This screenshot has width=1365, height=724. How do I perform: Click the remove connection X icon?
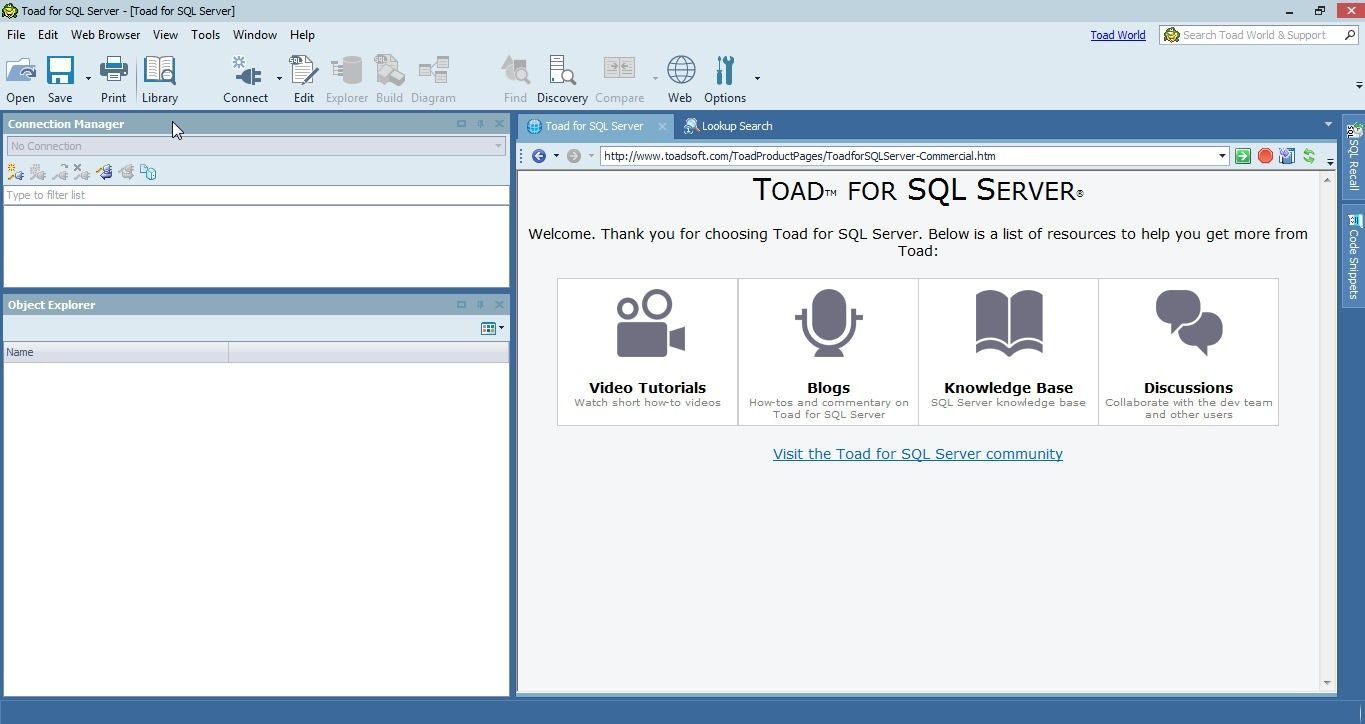[x=81, y=172]
